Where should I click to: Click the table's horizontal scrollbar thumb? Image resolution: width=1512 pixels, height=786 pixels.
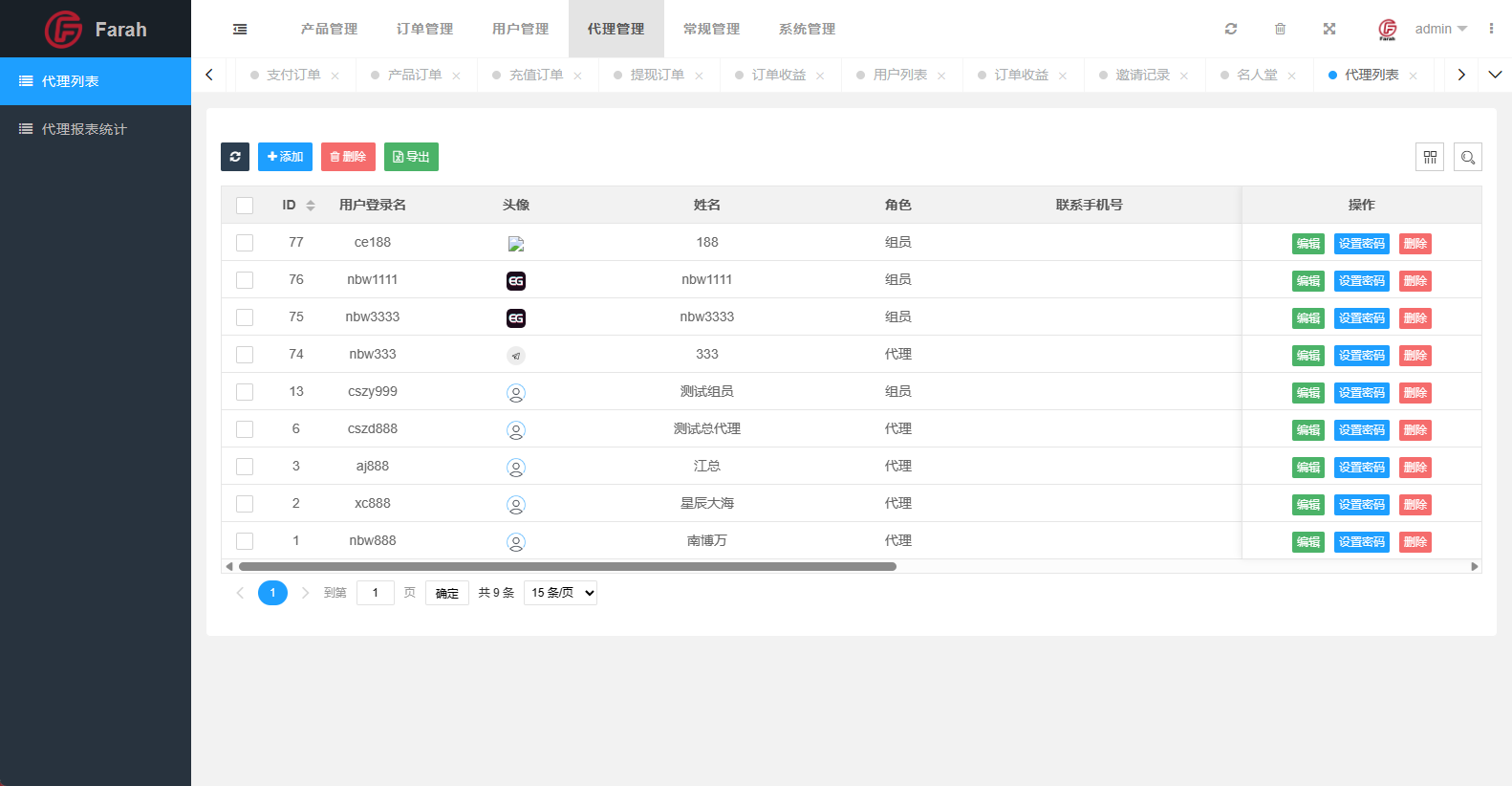[x=567, y=567]
